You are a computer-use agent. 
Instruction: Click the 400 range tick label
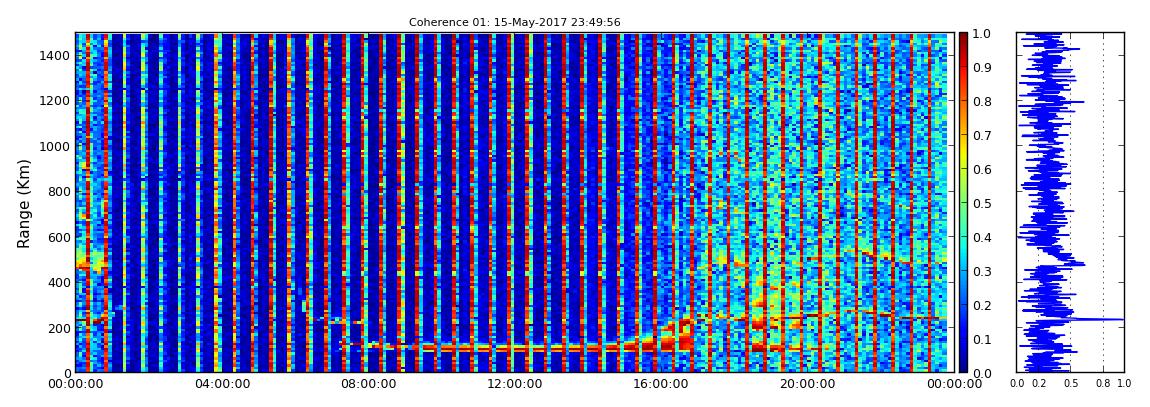click(x=59, y=282)
